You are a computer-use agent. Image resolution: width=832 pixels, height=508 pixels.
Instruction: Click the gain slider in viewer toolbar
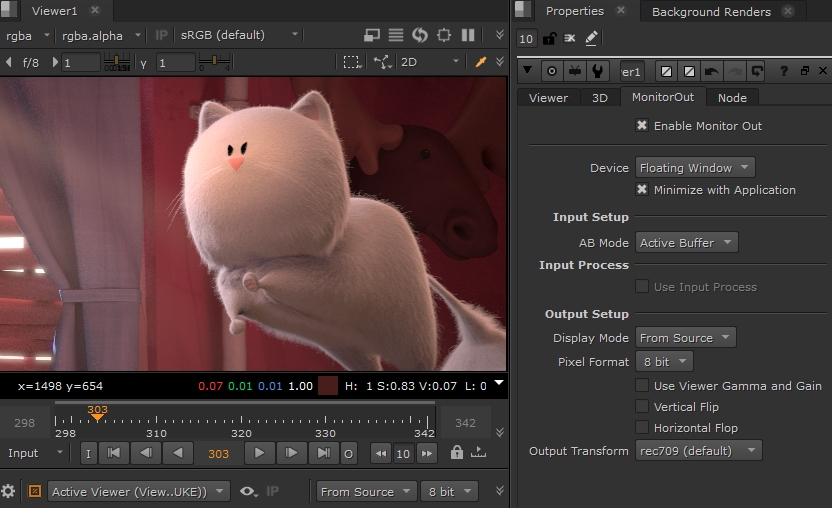[x=116, y=62]
